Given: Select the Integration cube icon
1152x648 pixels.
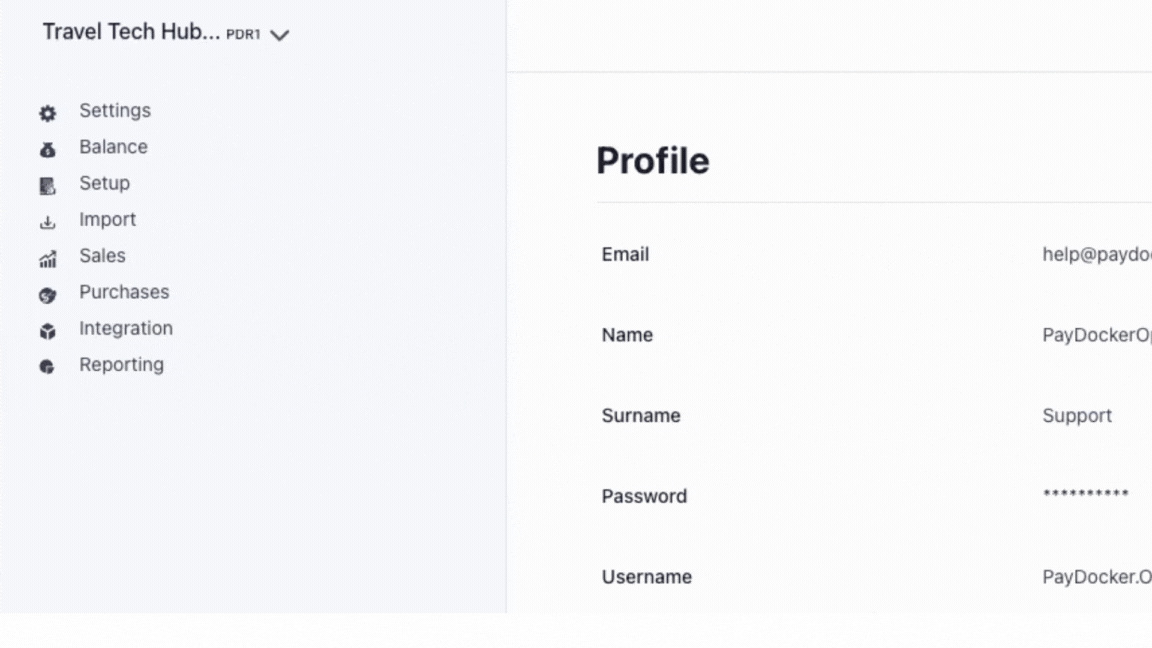Looking at the screenshot, I should point(46,328).
